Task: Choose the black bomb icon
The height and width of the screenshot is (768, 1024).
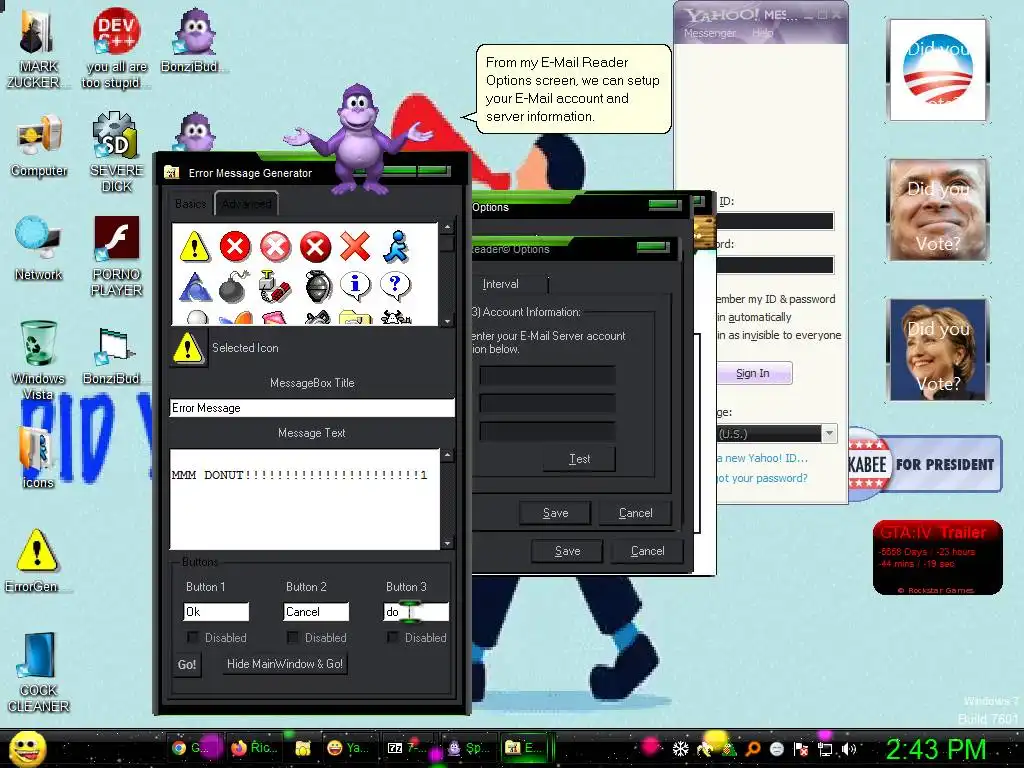Action: 234,286
